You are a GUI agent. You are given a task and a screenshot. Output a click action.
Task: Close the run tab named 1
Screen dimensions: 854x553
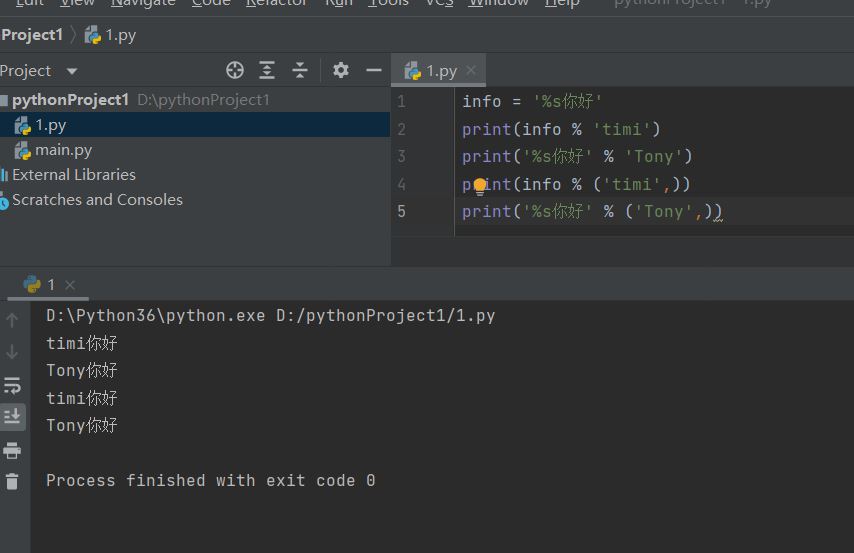70,284
